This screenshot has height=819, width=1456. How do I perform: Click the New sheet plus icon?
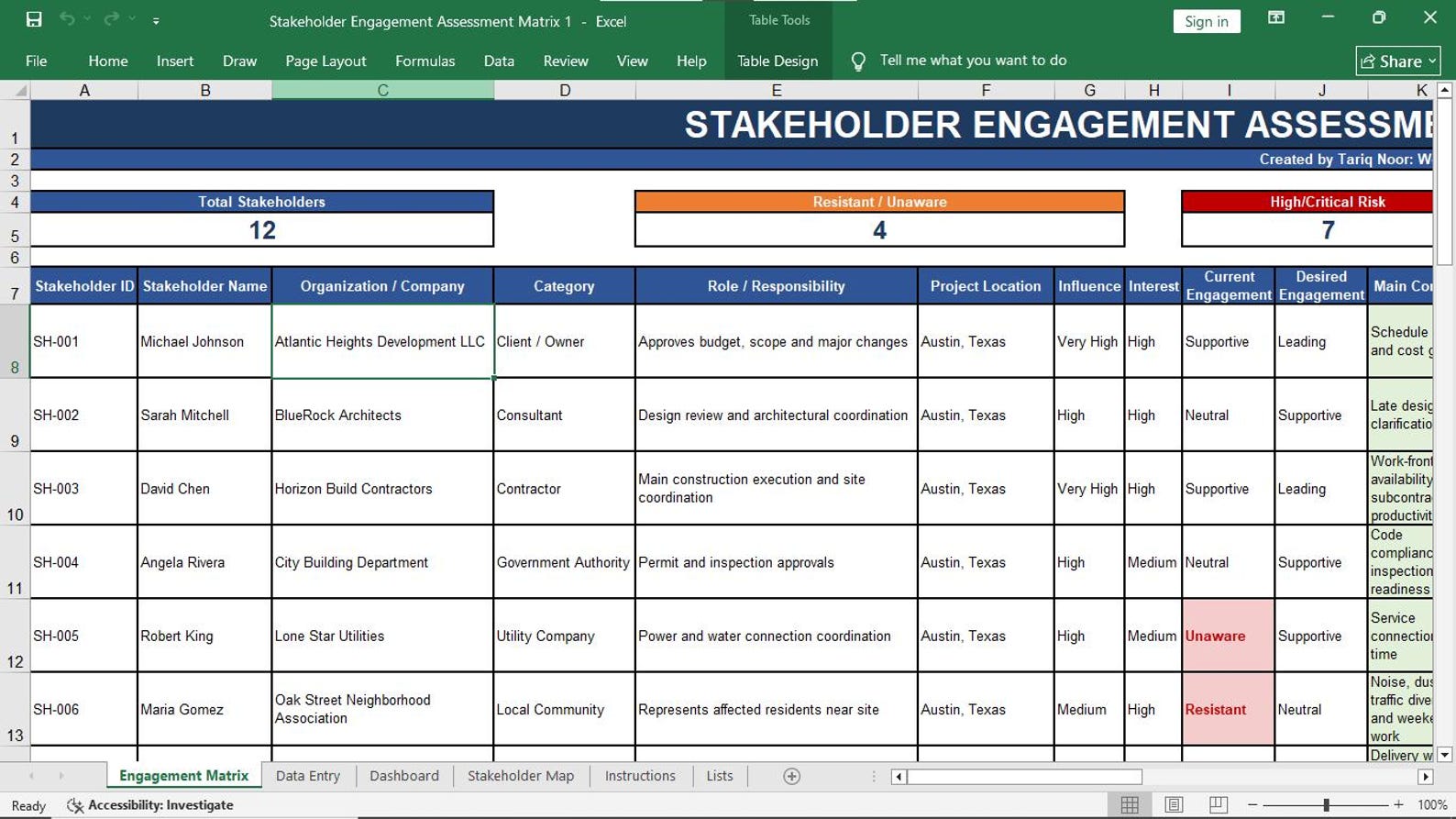click(x=792, y=777)
